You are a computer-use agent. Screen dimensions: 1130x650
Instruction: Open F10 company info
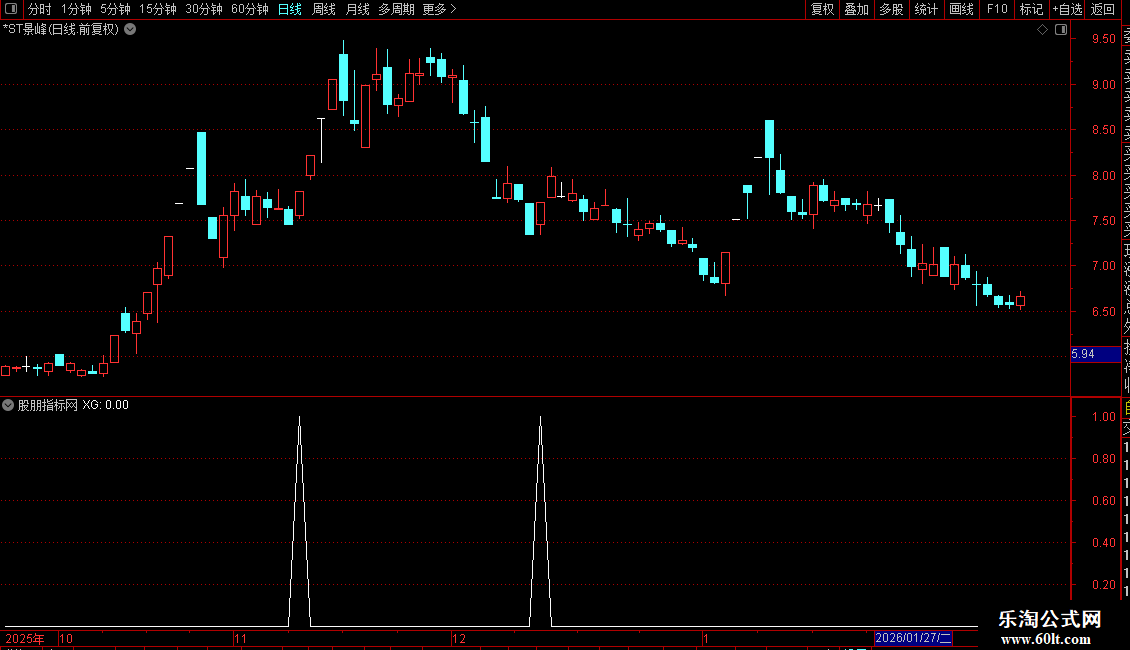pyautogui.click(x=997, y=9)
